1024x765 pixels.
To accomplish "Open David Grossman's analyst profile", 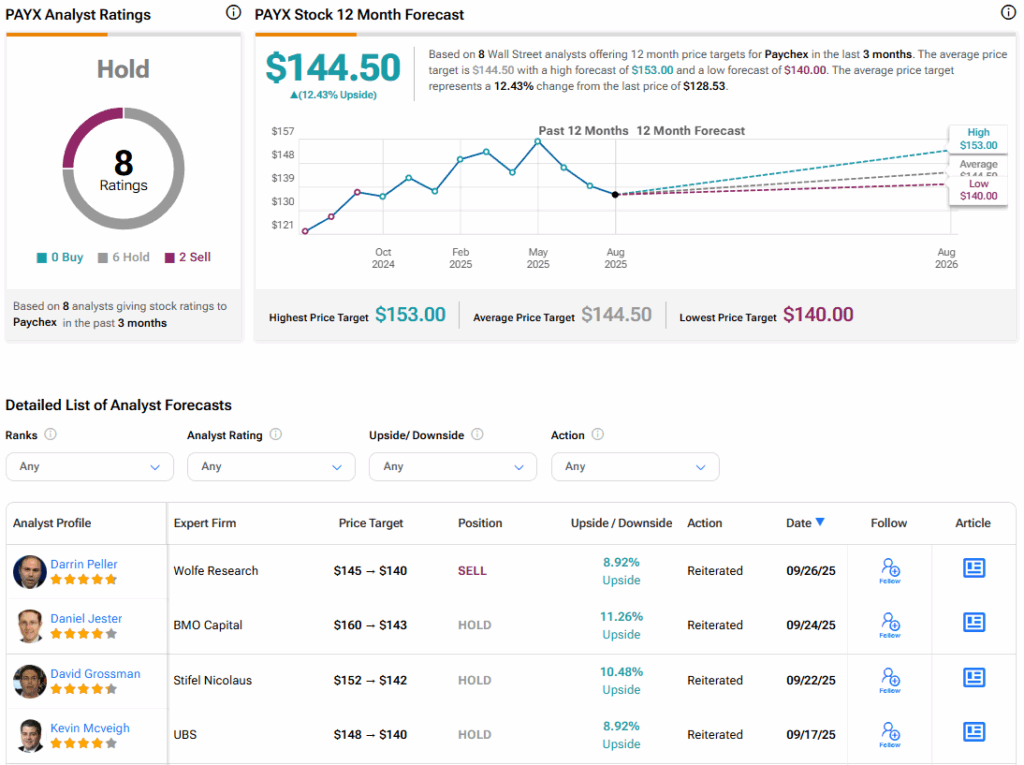I will tap(95, 674).
